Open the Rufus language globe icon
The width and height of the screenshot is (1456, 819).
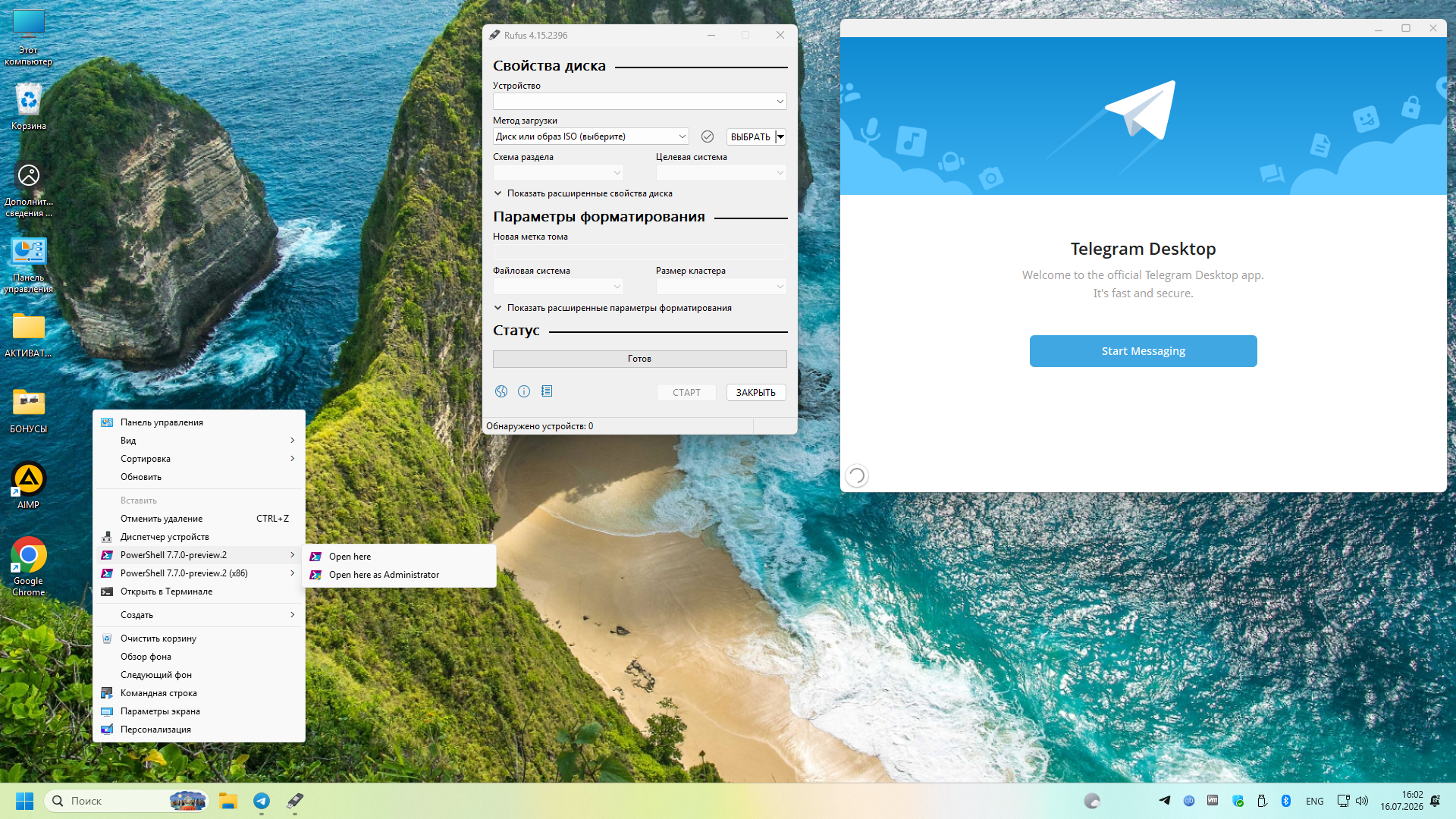501,391
